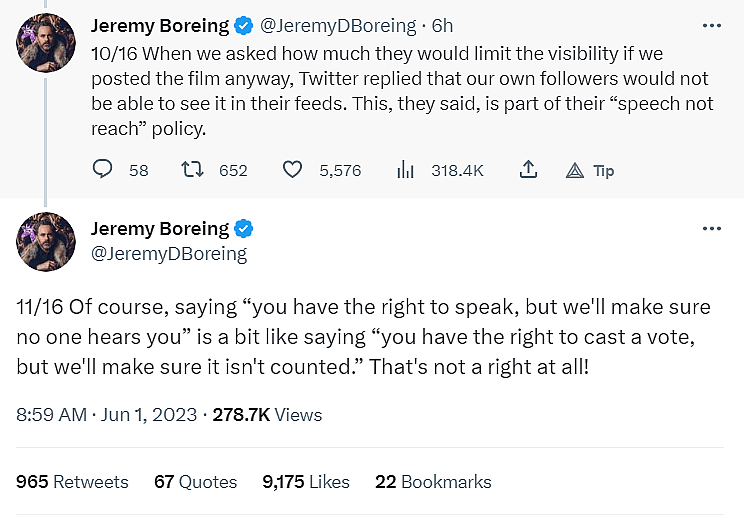Open the Jeremy Boreing name on 11/16 tweet

coord(160,229)
